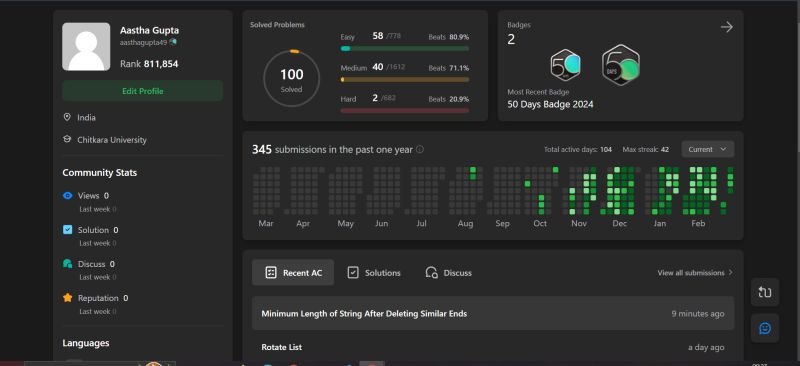Click the Reputation star icon

click(67, 298)
